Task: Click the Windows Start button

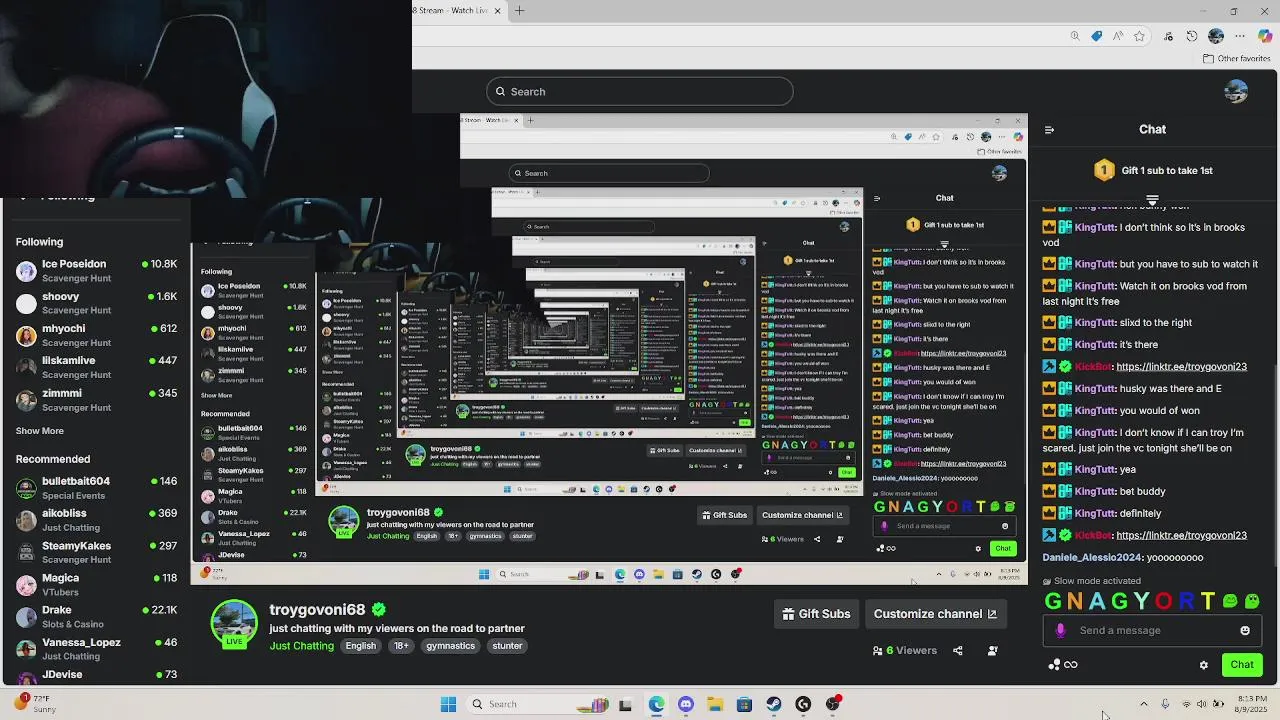Action: click(449, 704)
